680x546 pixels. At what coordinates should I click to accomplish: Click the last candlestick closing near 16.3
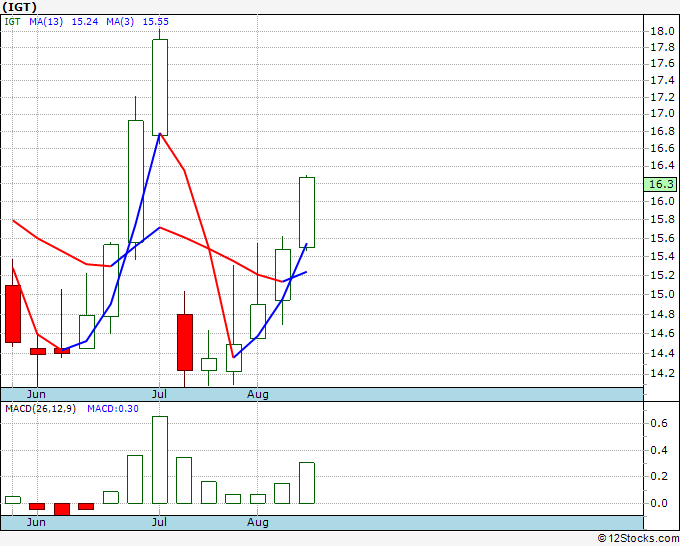pyautogui.click(x=307, y=213)
